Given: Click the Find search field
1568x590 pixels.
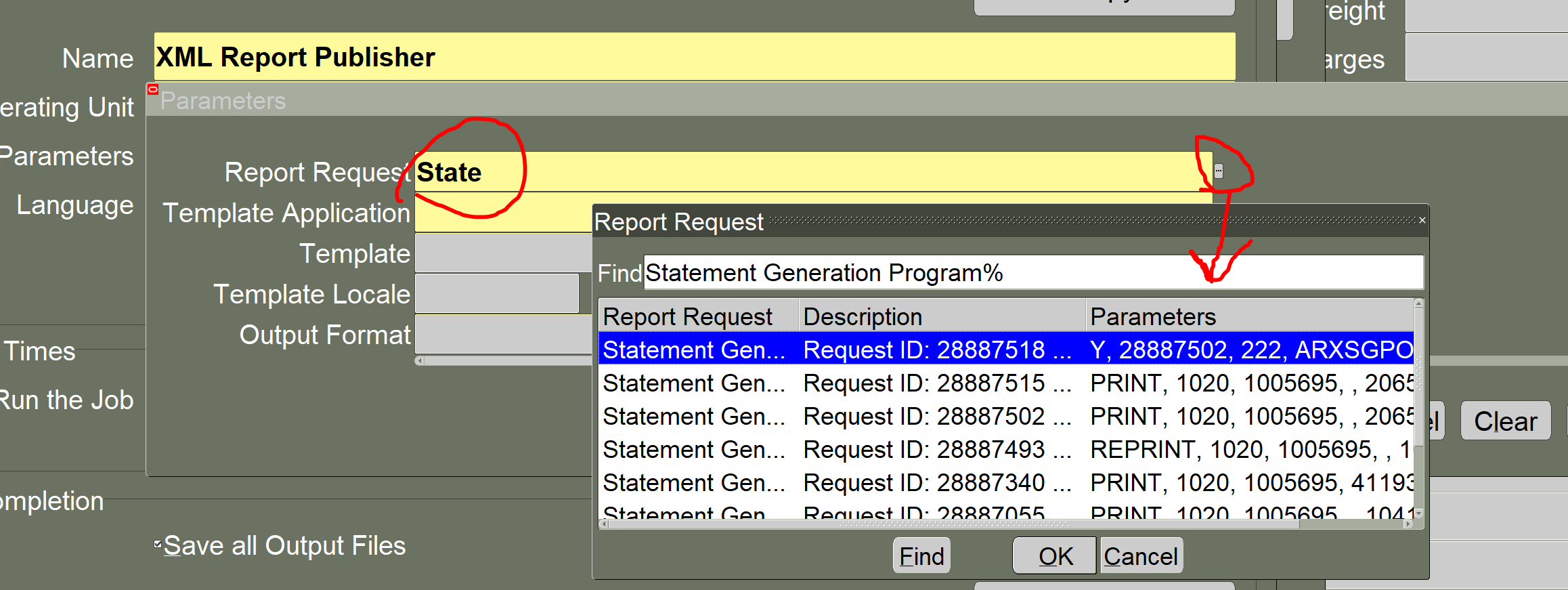Looking at the screenshot, I should point(1033,272).
